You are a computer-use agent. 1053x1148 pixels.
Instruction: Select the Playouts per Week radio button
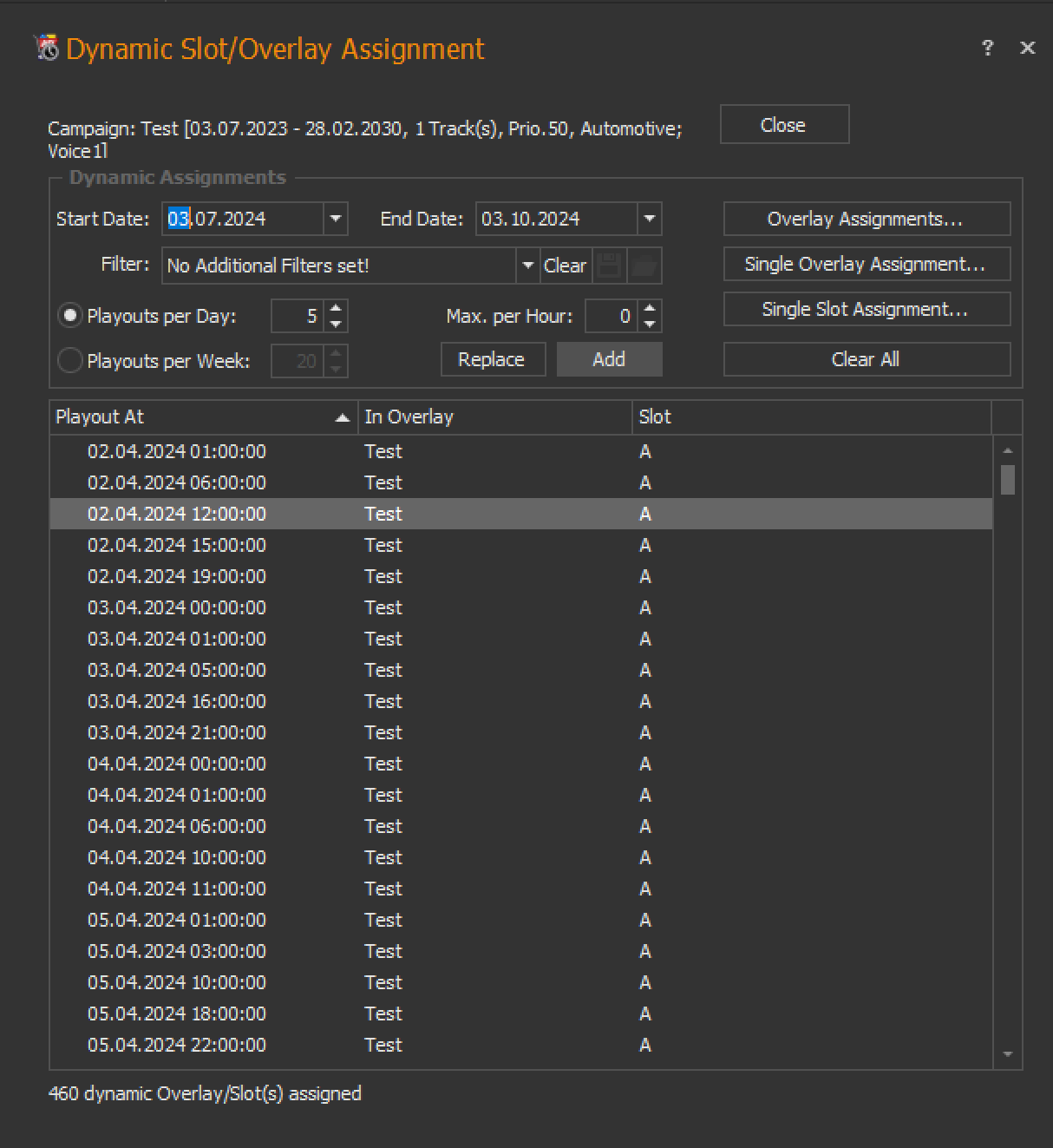tap(69, 360)
